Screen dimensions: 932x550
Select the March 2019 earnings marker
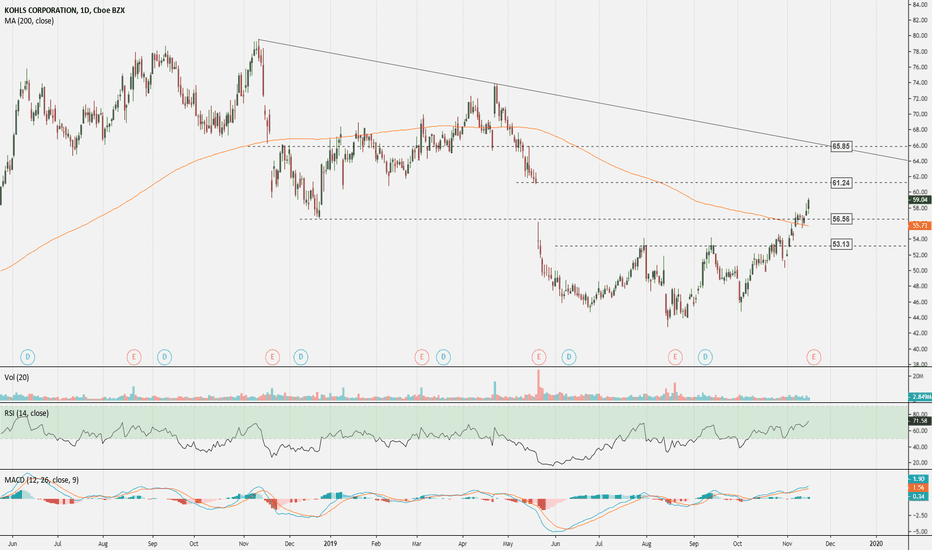coord(421,357)
